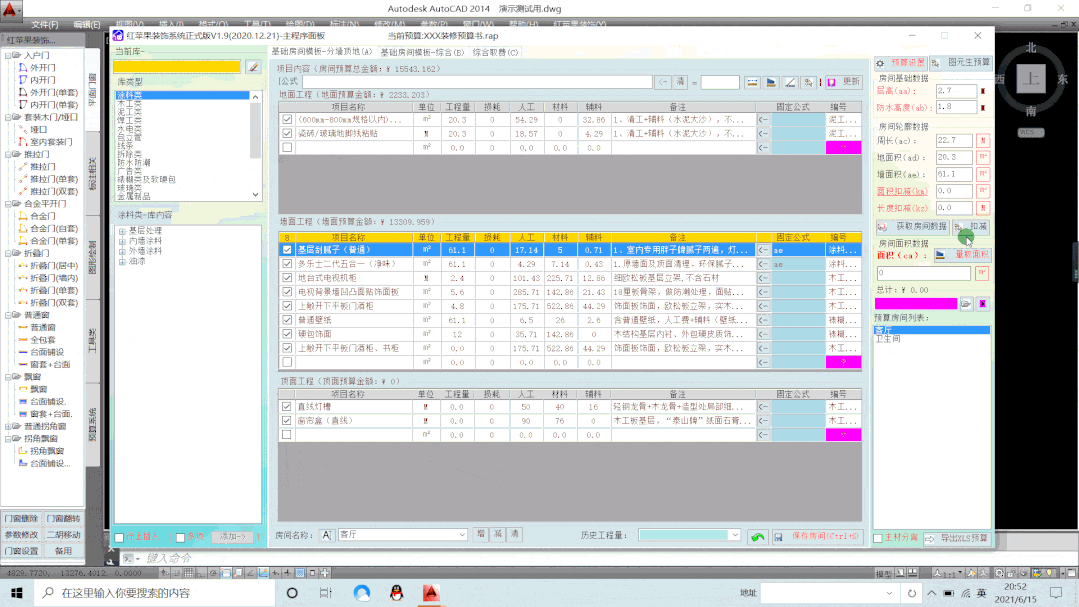The image size is (1079, 607).
Task: Switch to 综合取费(C) tab
Action: 495,52
